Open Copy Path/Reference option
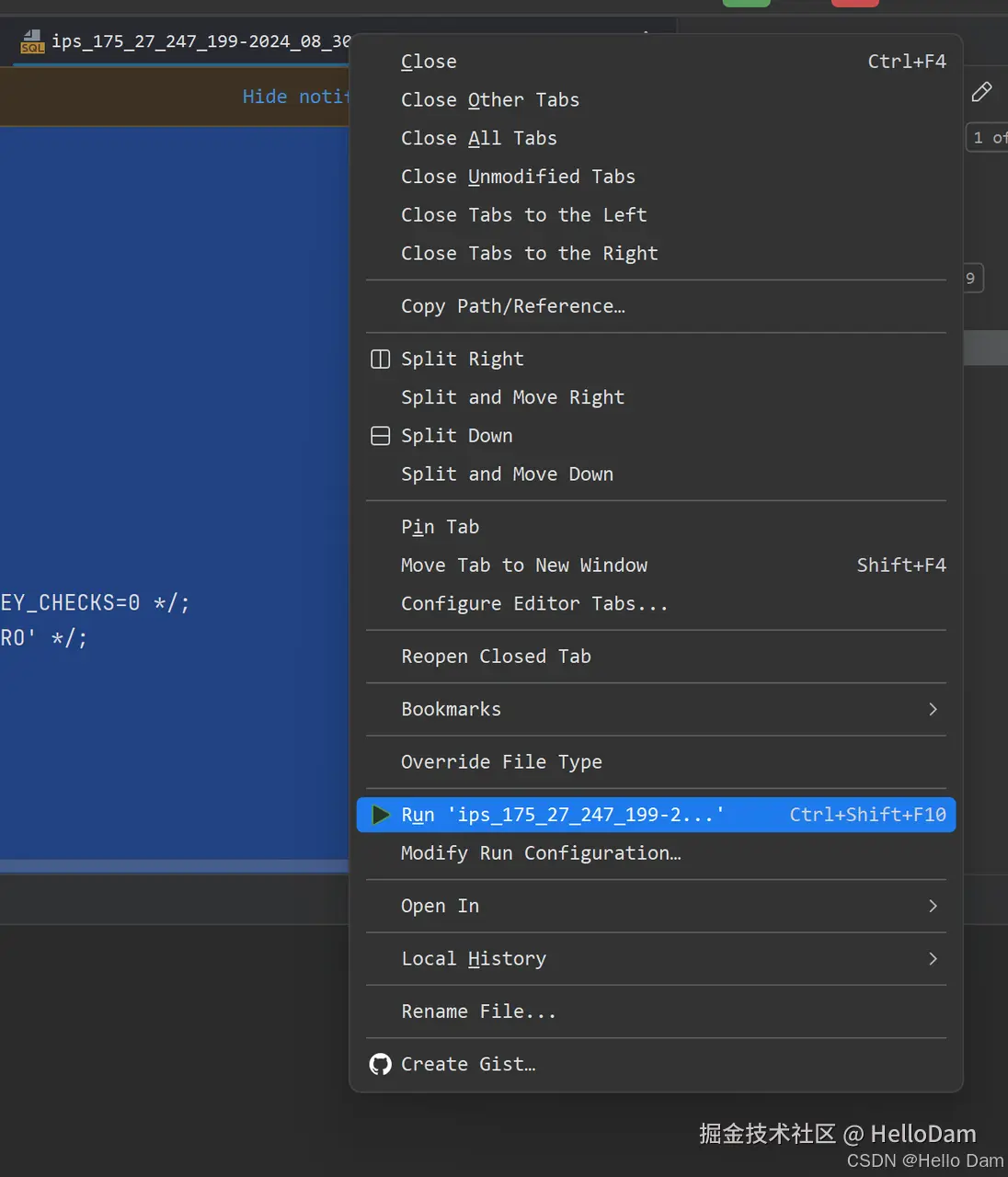This screenshot has height=1177, width=1008. pyautogui.click(x=656, y=306)
